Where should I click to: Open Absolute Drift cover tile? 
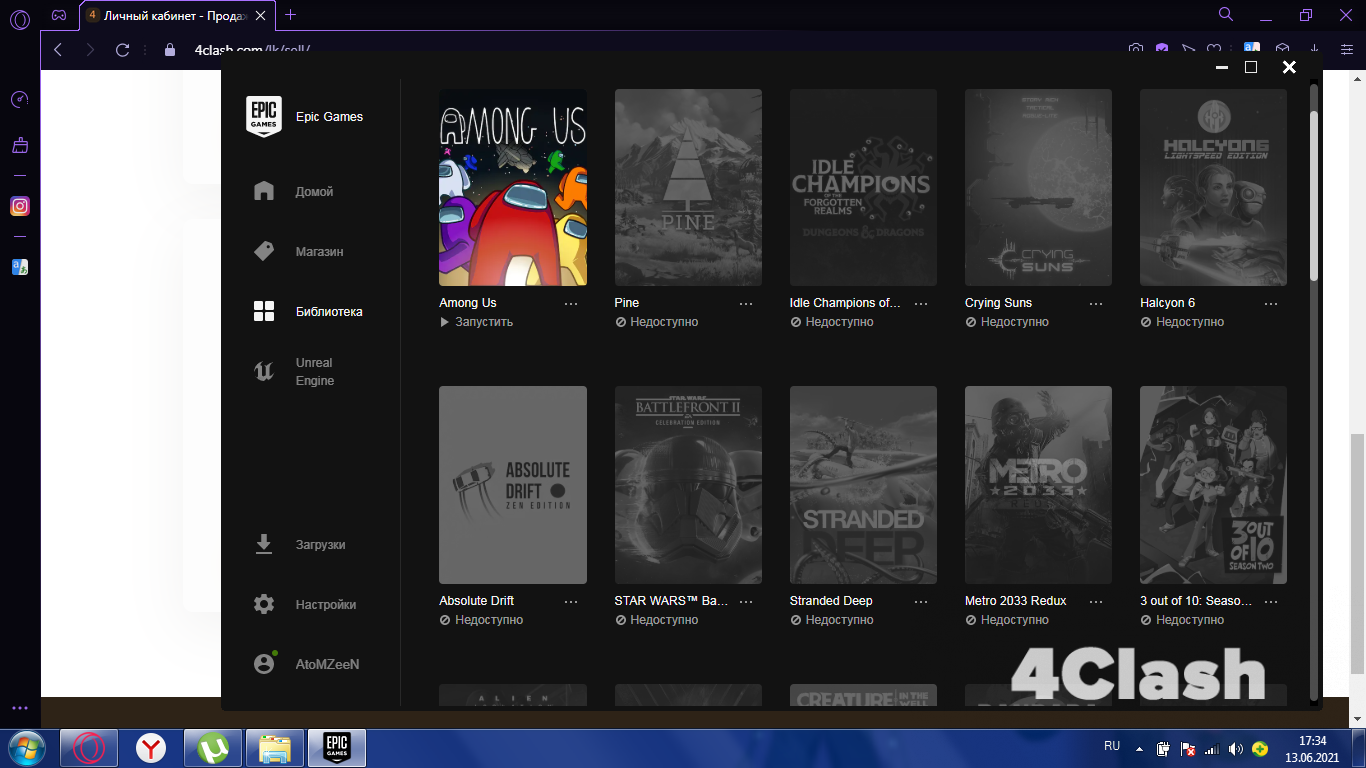[x=513, y=485]
